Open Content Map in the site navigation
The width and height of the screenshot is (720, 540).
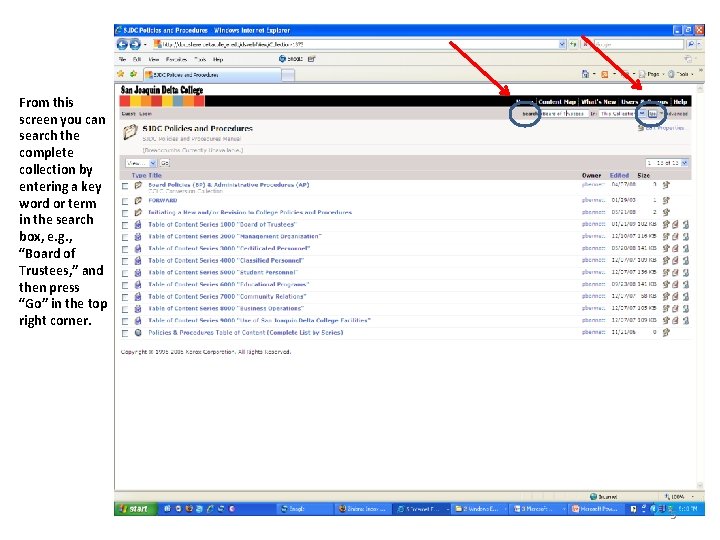pyautogui.click(x=557, y=101)
